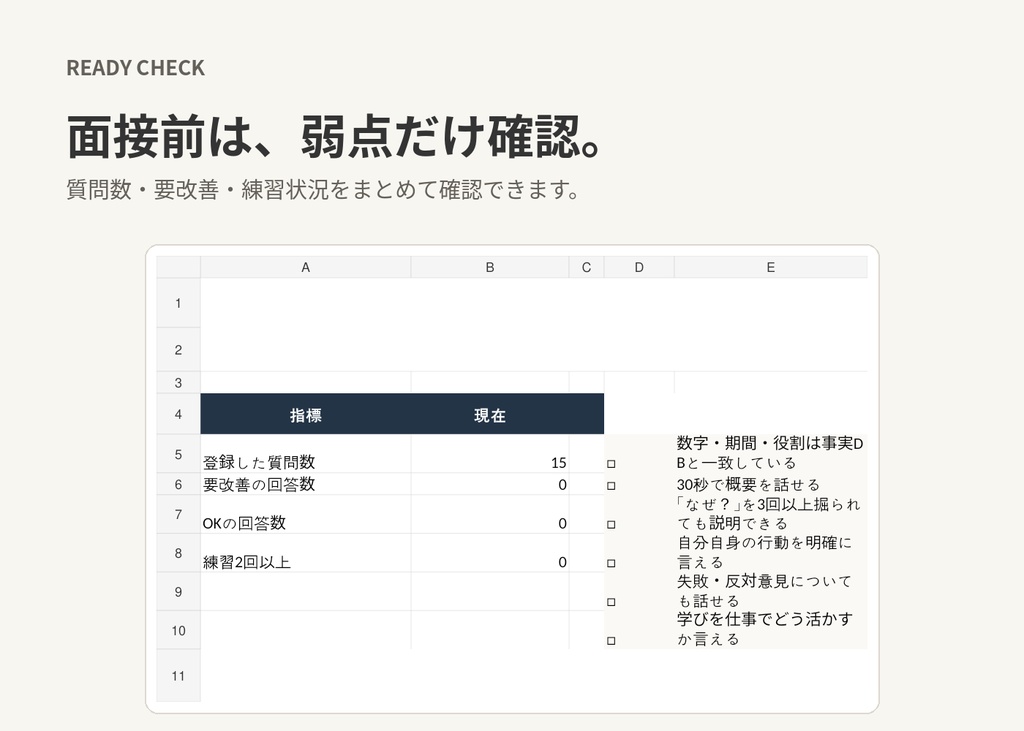Screen dimensions: 1024x731
Task: Select column E header
Action: (x=771, y=267)
